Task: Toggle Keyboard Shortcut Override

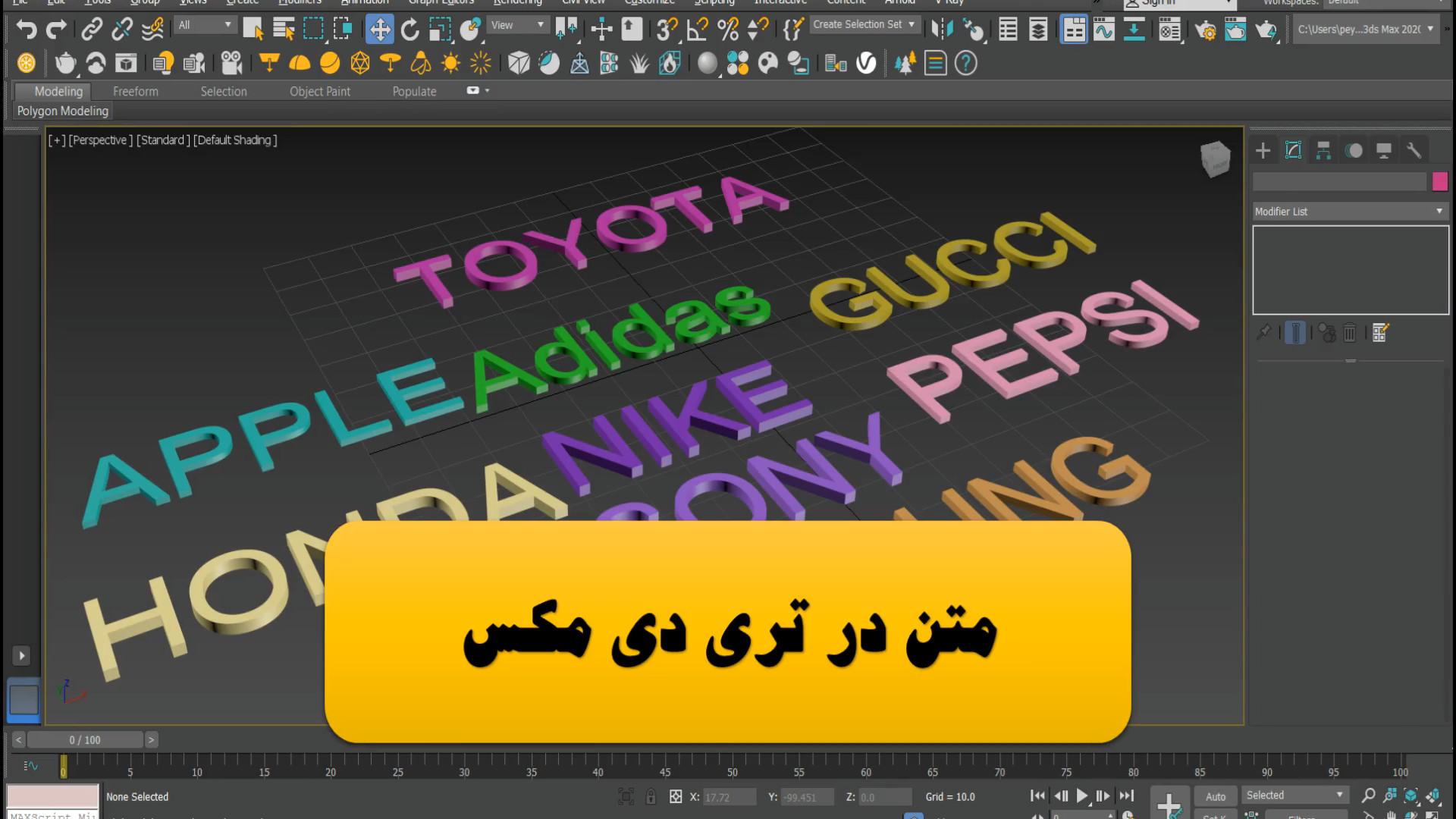Action: [632, 30]
